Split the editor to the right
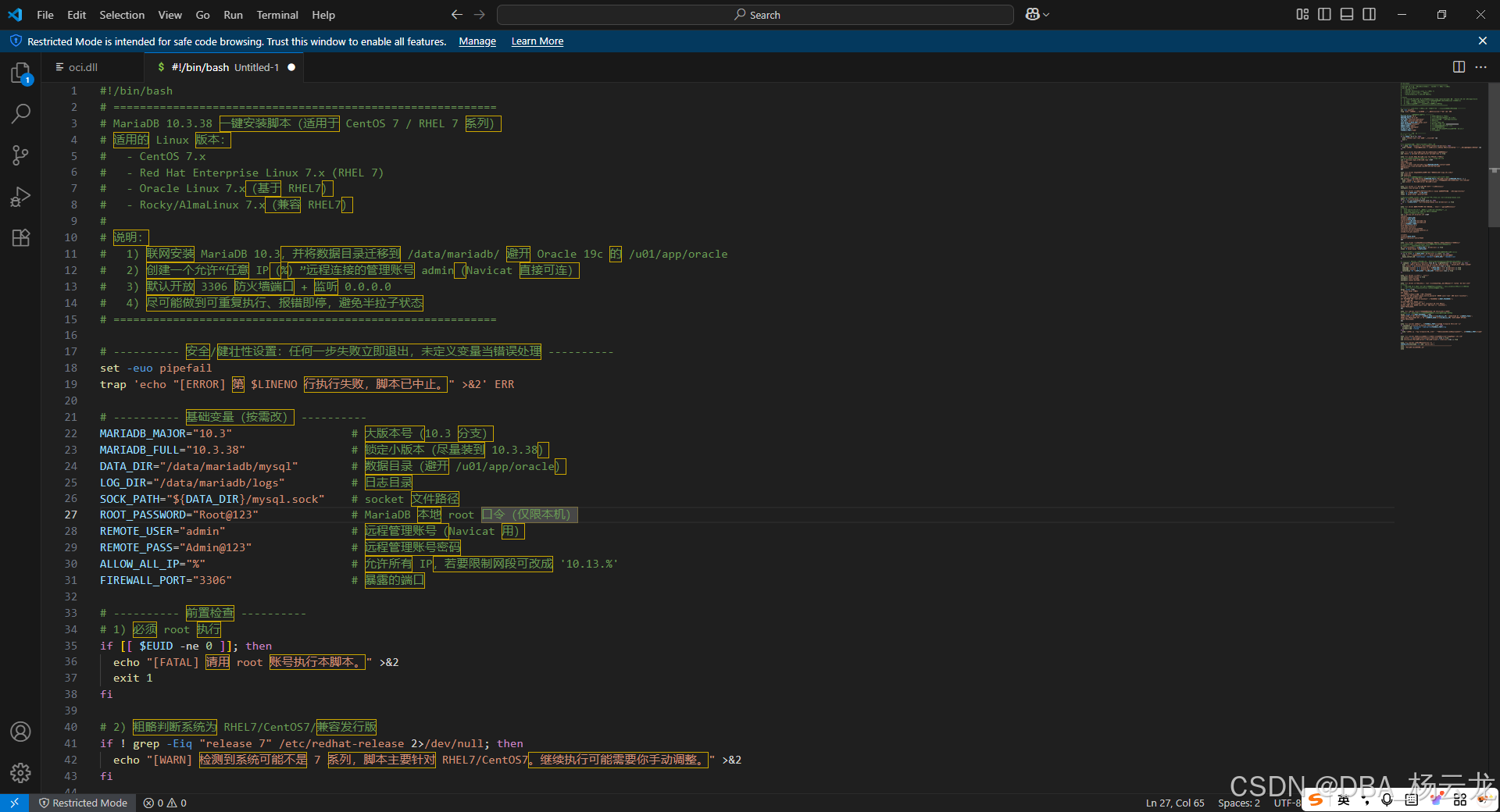This screenshot has height=812, width=1500. [1459, 67]
